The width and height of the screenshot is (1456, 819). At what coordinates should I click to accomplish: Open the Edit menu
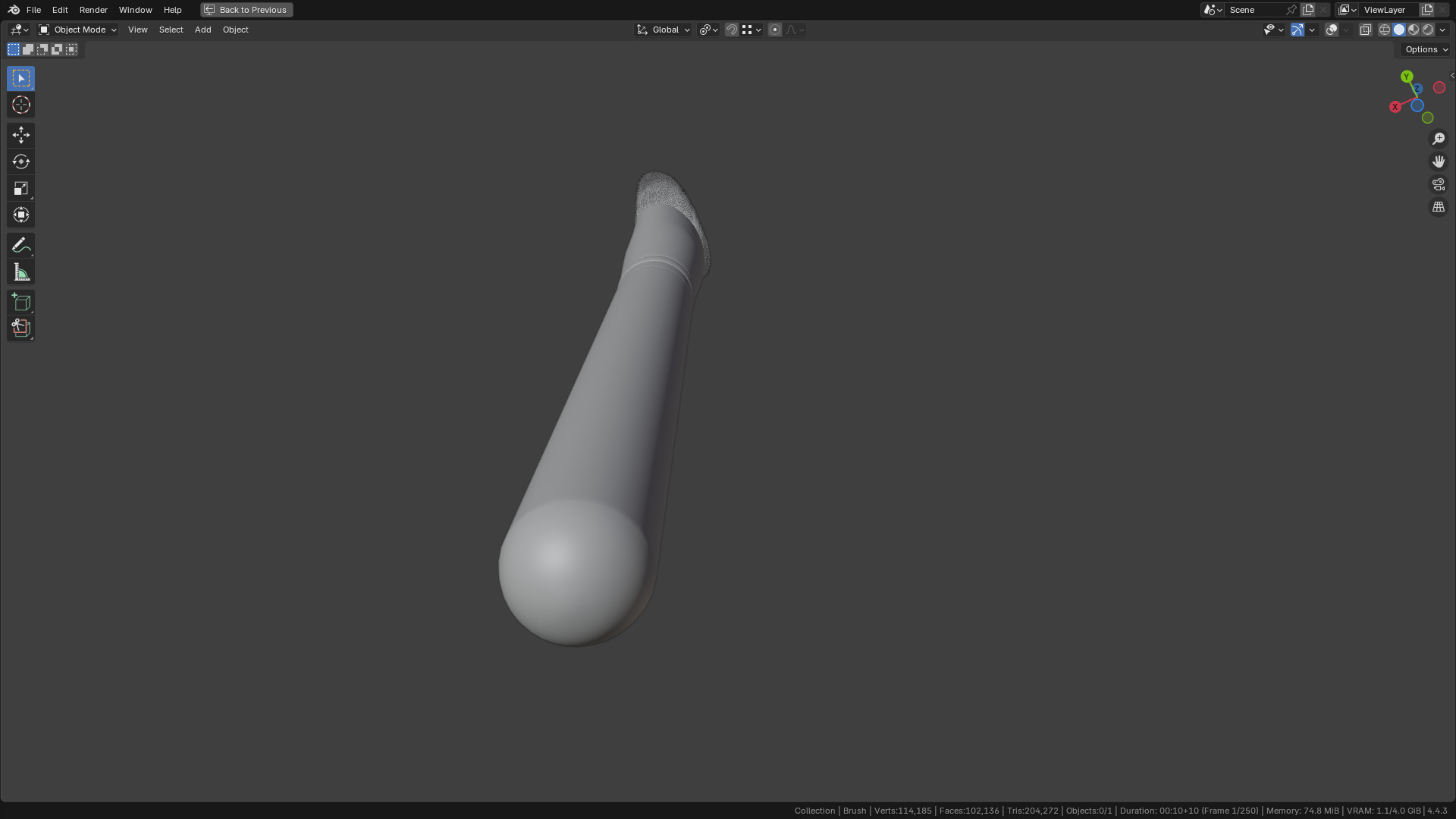click(60, 10)
